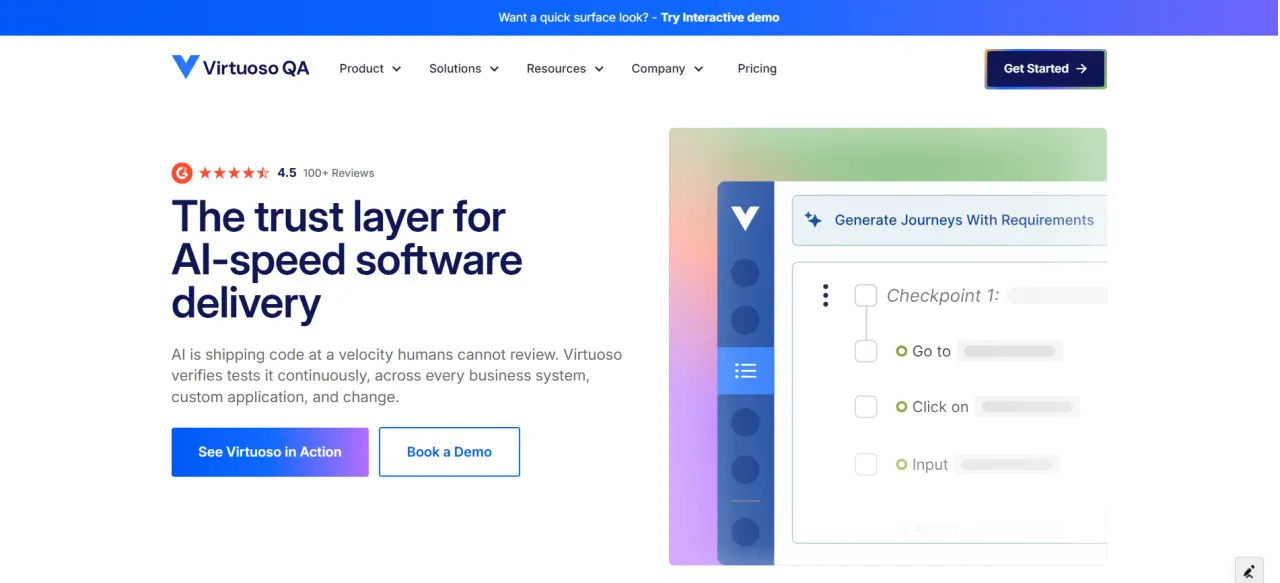Viewport: 1280px width, 583px height.
Task: Click the sparkle icon beside Generate Journeys
Action: [814, 220]
